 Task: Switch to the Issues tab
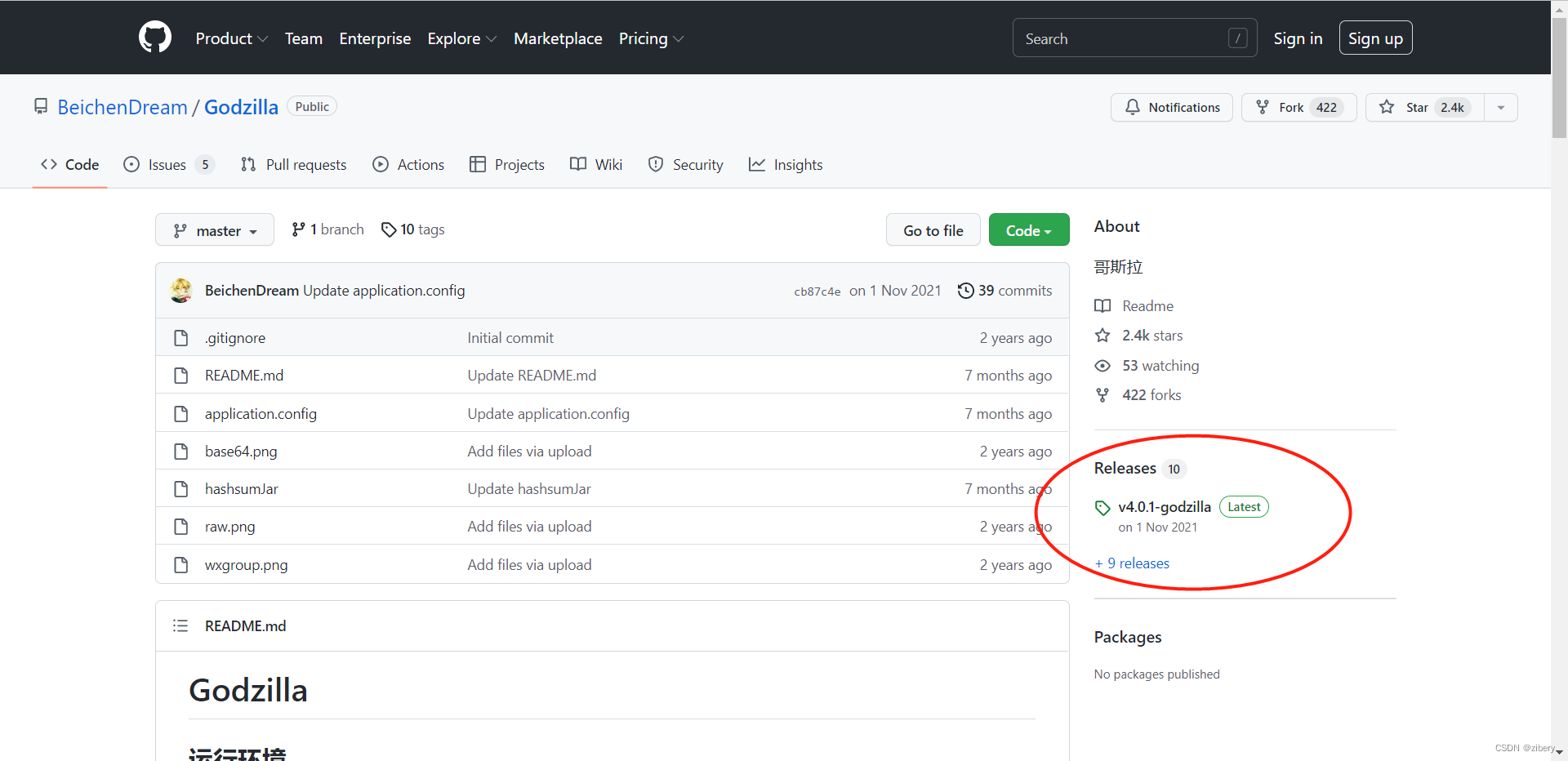pyautogui.click(x=169, y=165)
